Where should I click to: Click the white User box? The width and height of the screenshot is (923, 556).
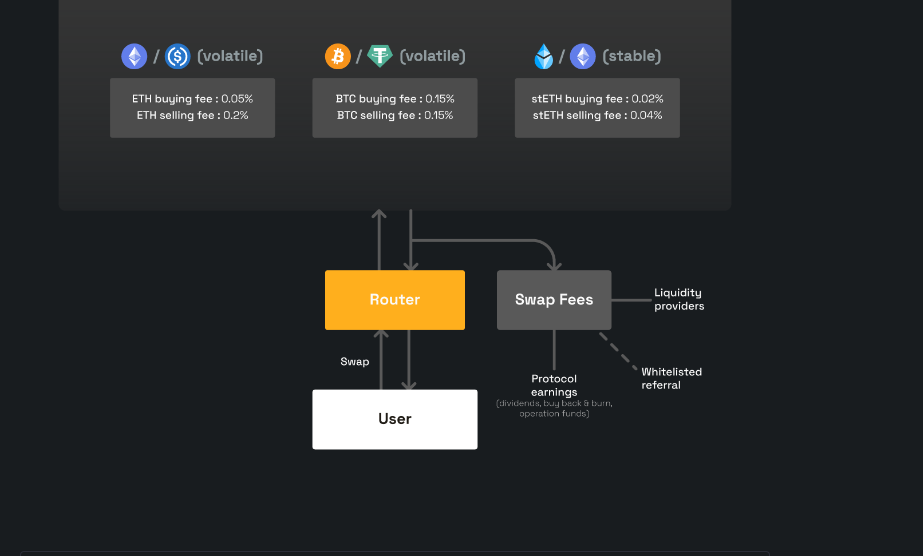click(x=395, y=419)
